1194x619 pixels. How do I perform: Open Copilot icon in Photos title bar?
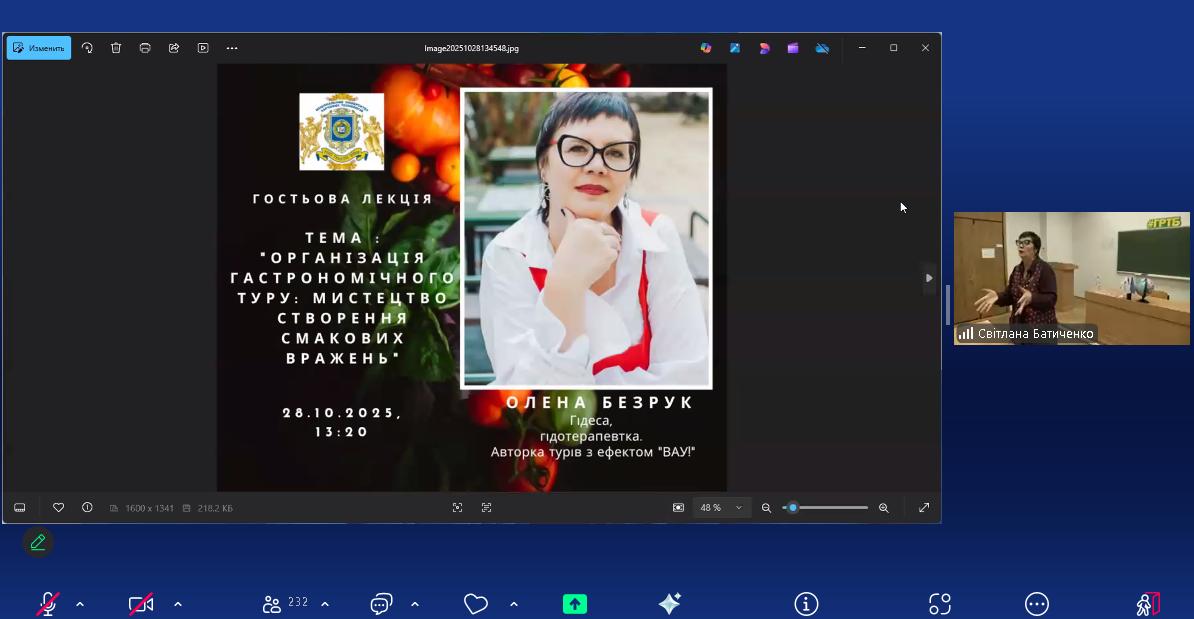point(706,48)
